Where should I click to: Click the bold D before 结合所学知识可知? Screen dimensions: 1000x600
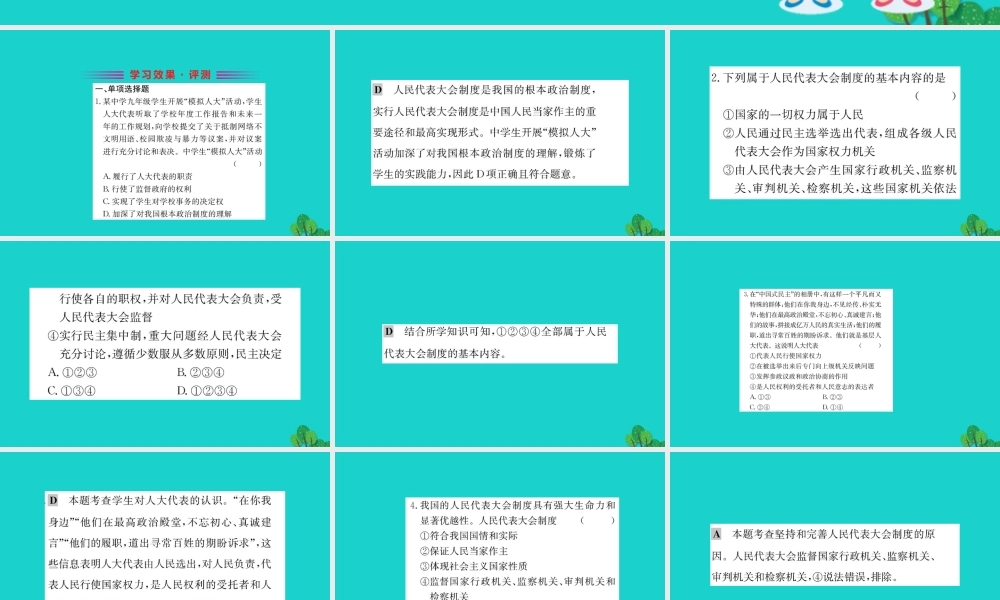tap(388, 332)
